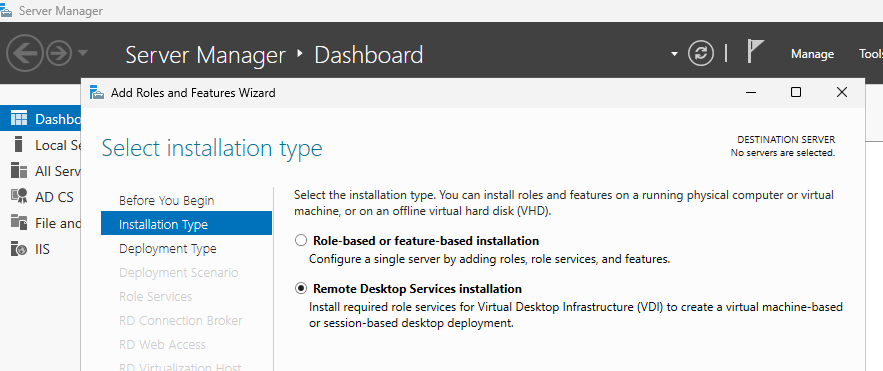Viewport: 883px width, 371px height.
Task: Click the RD Web Access step
Action: pos(162,344)
